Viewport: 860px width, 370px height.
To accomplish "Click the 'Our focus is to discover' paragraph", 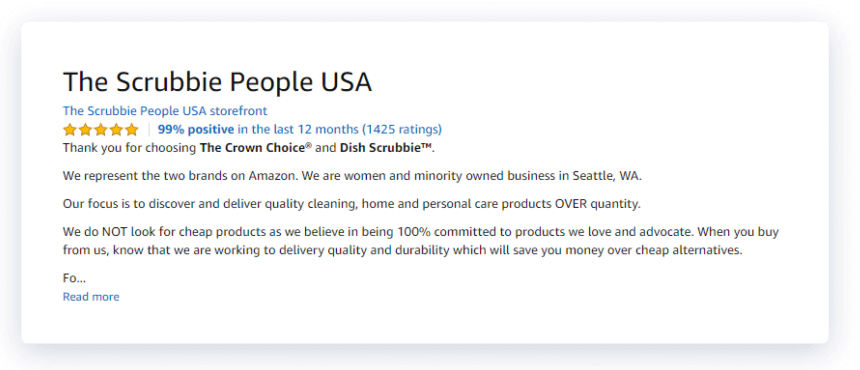I will coord(352,204).
